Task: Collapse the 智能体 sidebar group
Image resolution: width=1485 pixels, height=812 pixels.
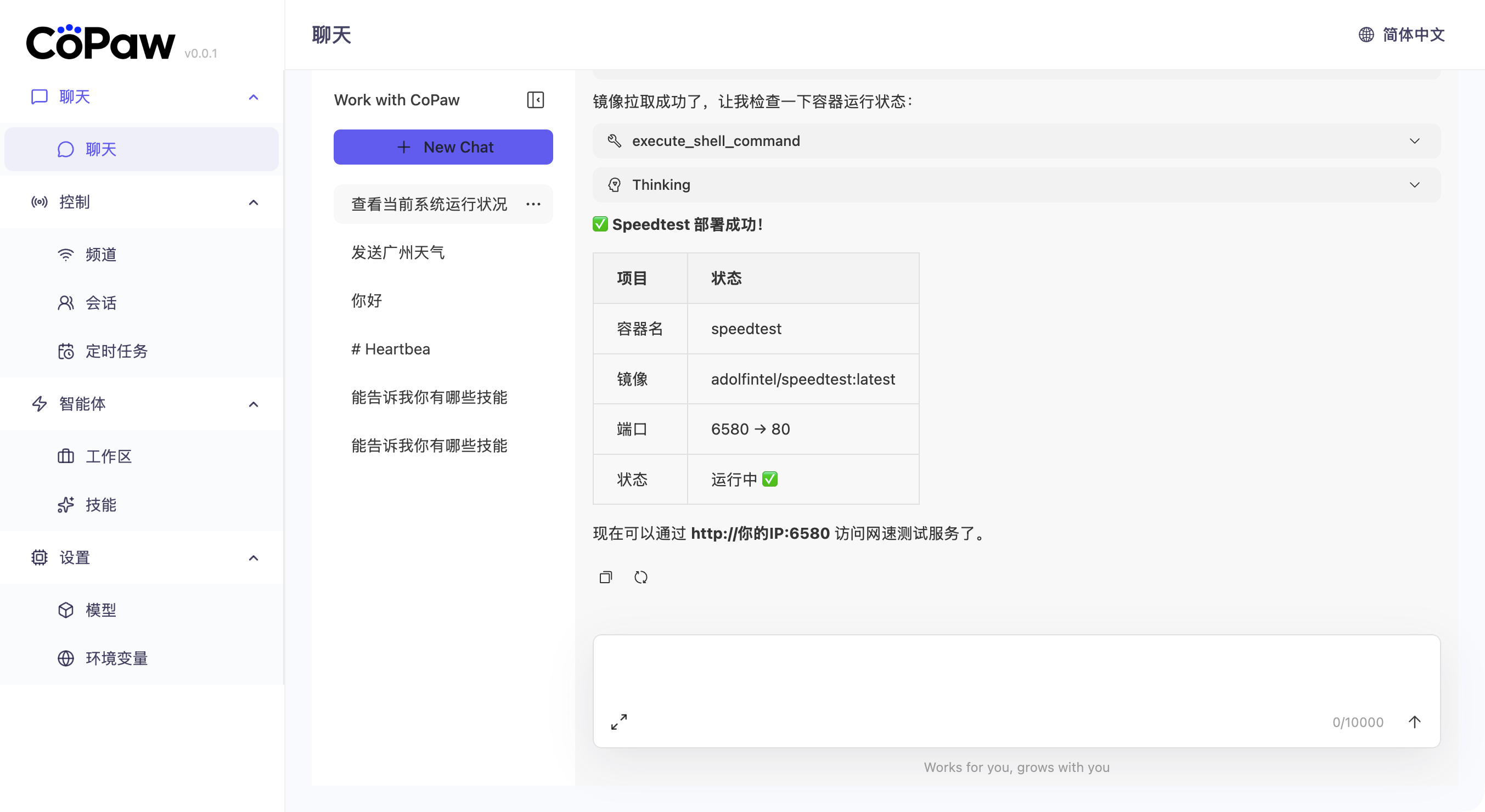Action: [x=253, y=404]
